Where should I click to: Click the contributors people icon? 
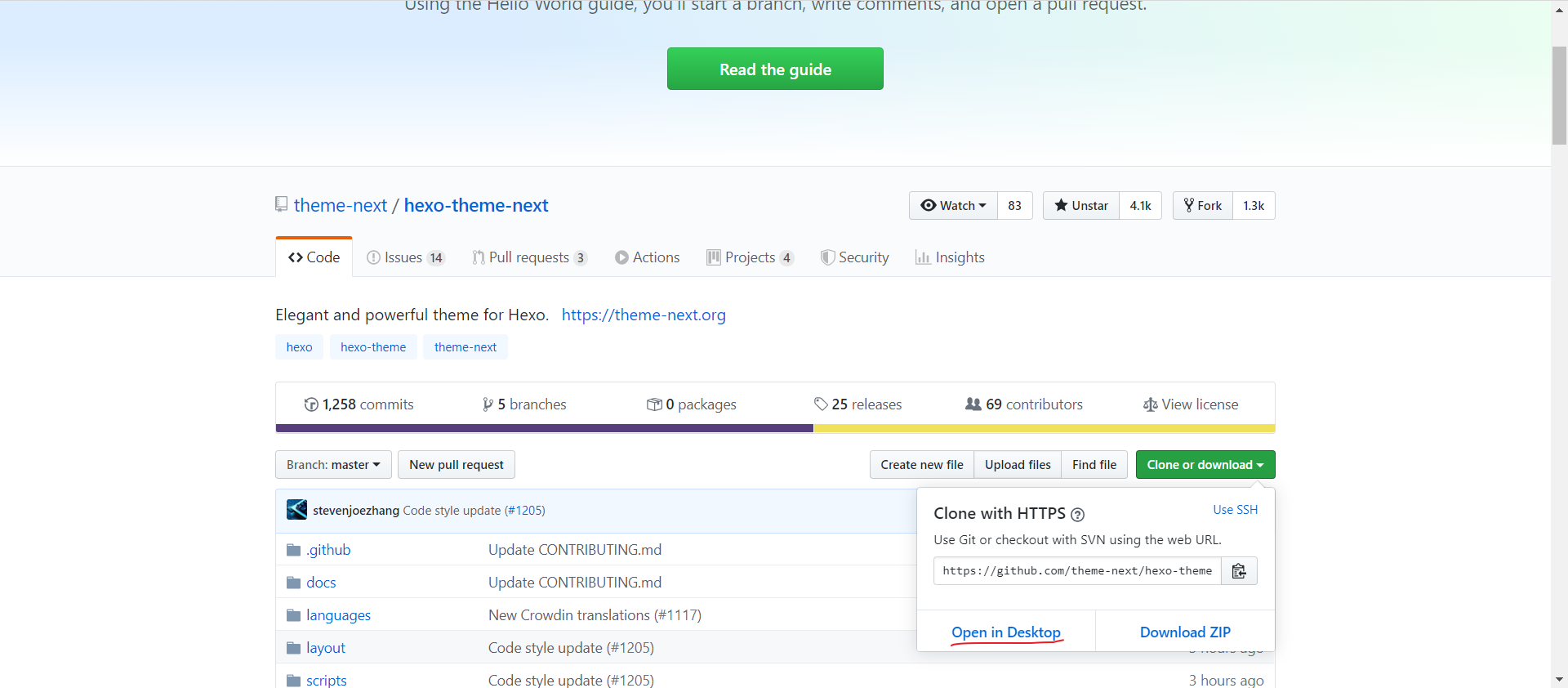tap(973, 404)
